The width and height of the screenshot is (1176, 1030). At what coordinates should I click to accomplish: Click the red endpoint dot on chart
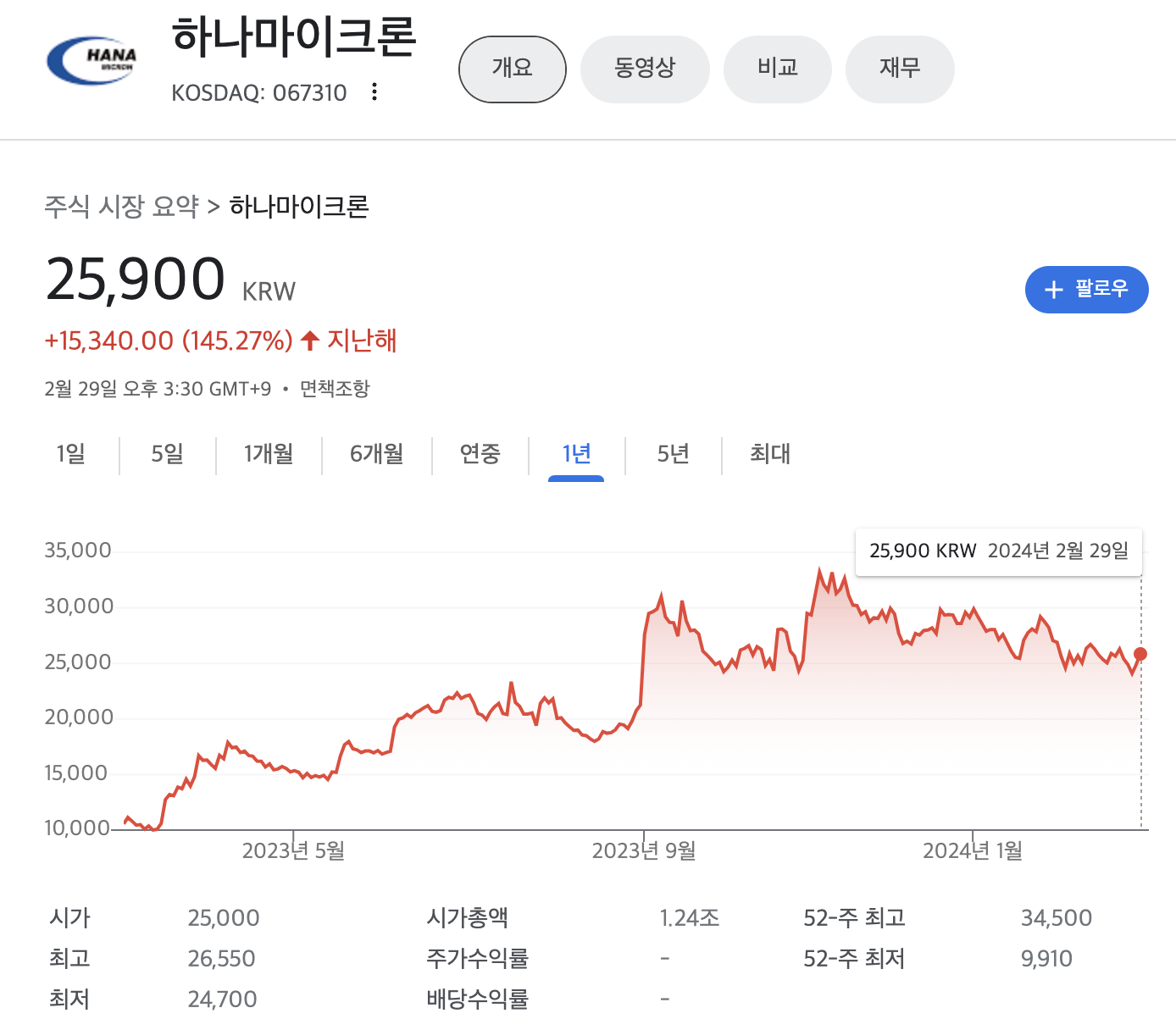1140,654
